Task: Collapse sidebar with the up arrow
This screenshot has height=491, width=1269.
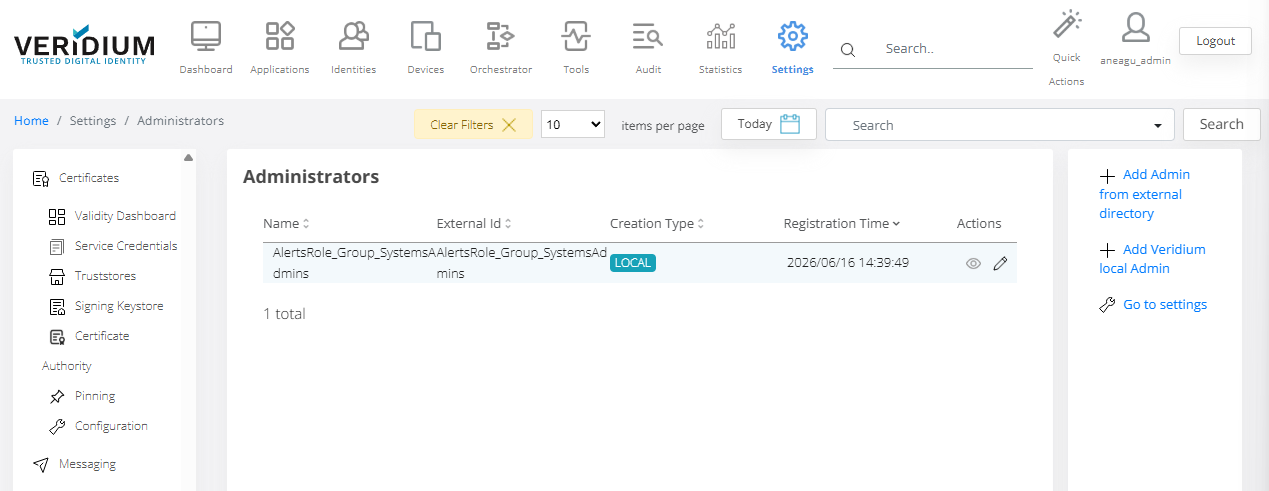Action: [x=188, y=157]
